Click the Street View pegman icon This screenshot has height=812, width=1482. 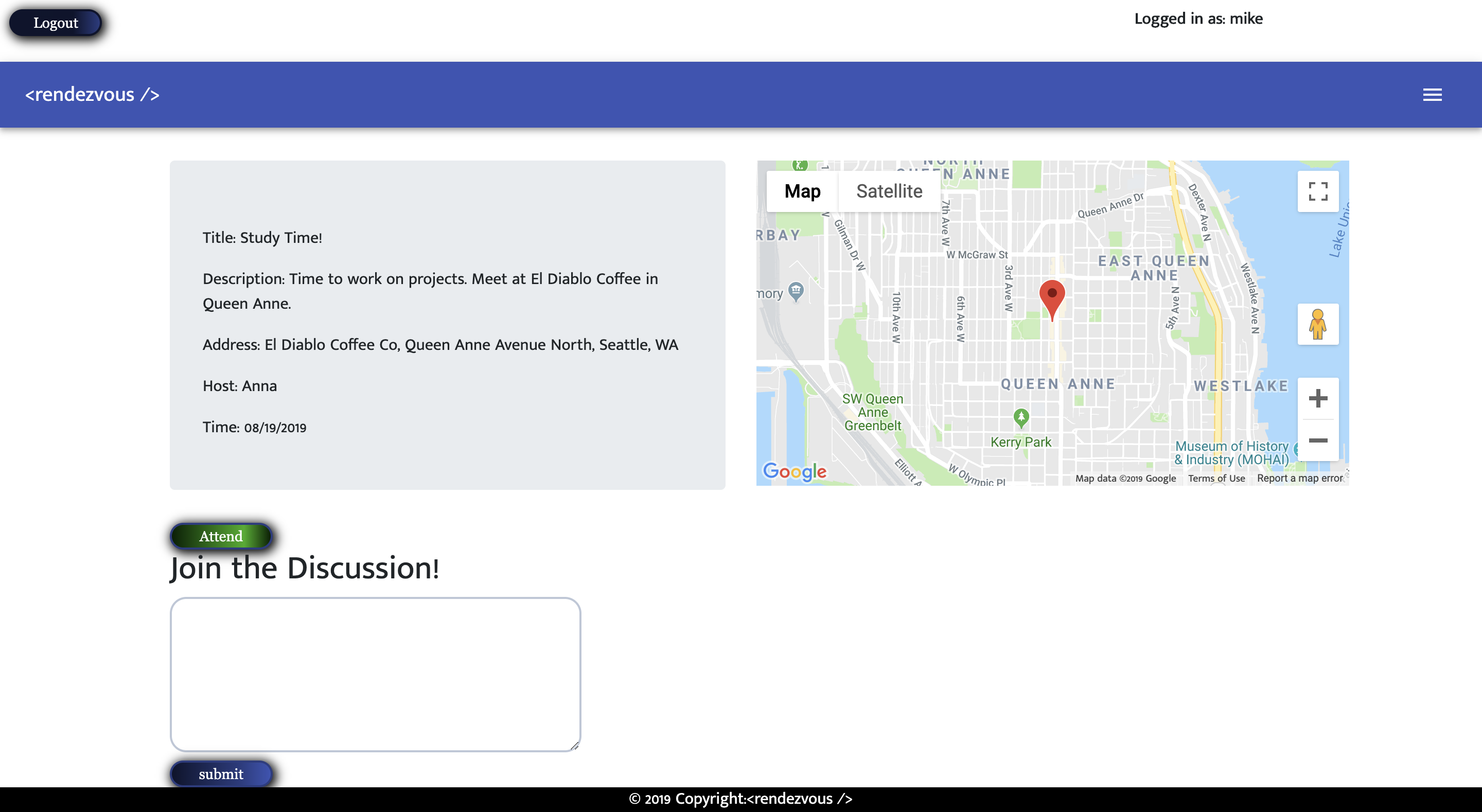(1317, 325)
